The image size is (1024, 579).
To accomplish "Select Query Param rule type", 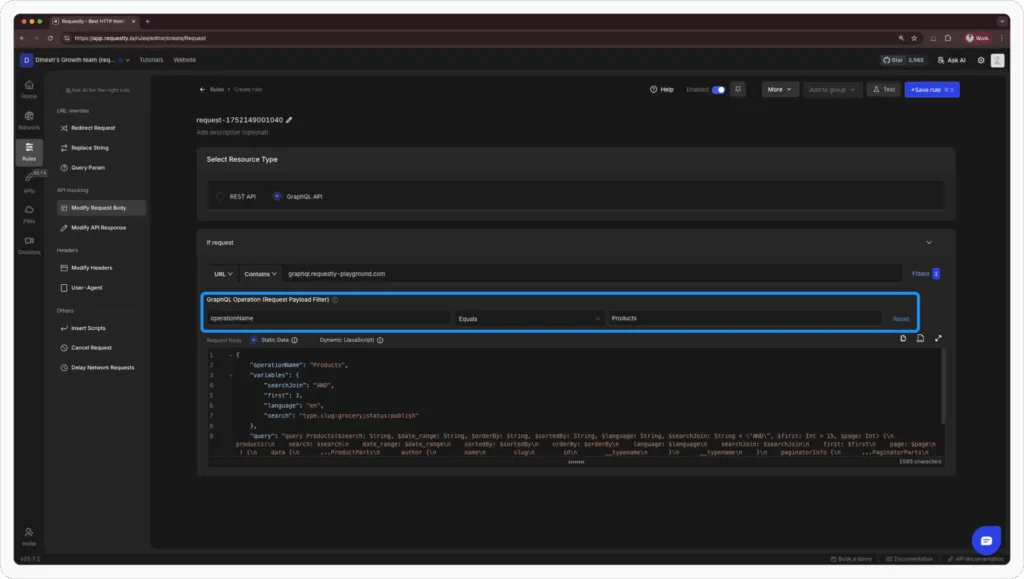I will 101,168.
